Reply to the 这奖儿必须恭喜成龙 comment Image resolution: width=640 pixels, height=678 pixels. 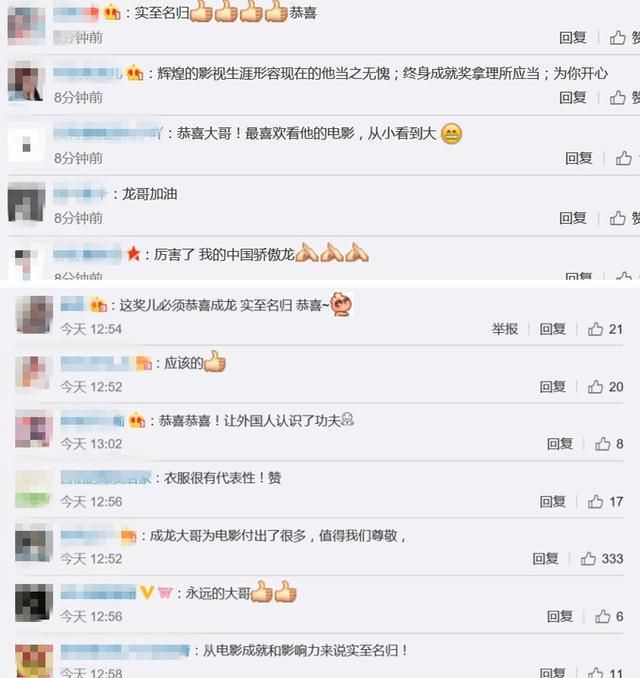[553, 329]
